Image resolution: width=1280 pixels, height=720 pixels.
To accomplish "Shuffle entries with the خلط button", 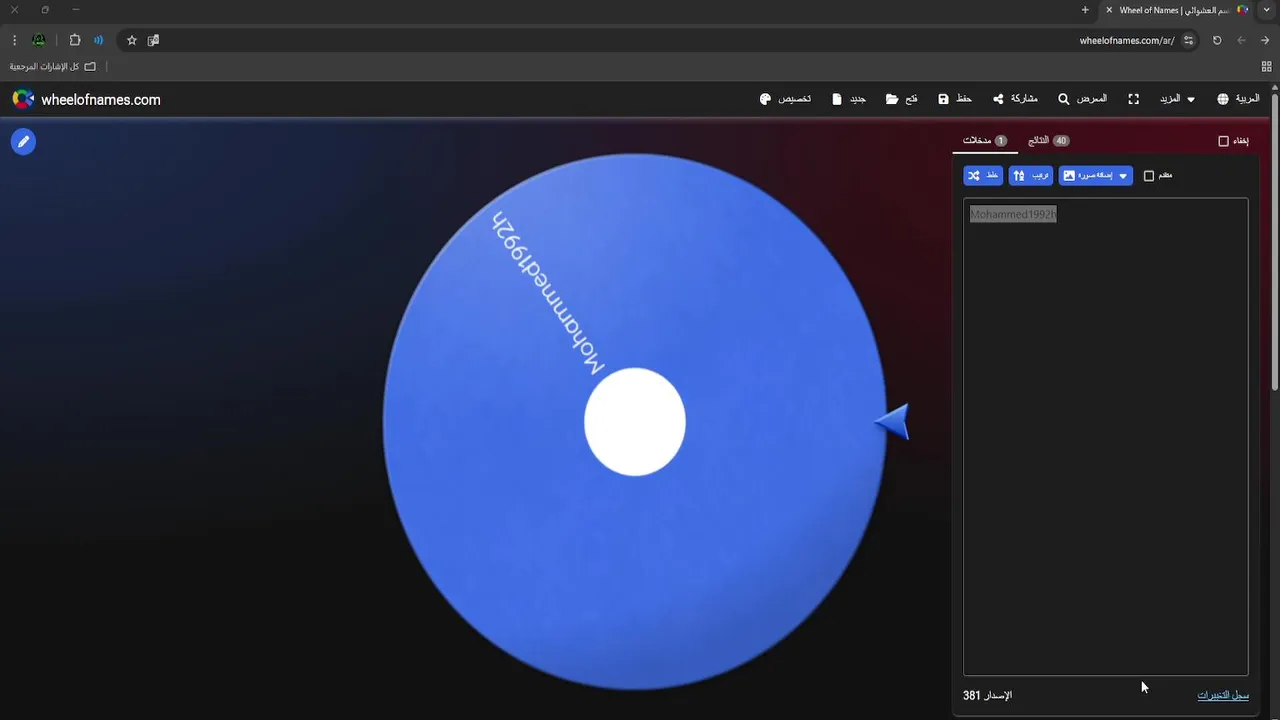I will [983, 176].
